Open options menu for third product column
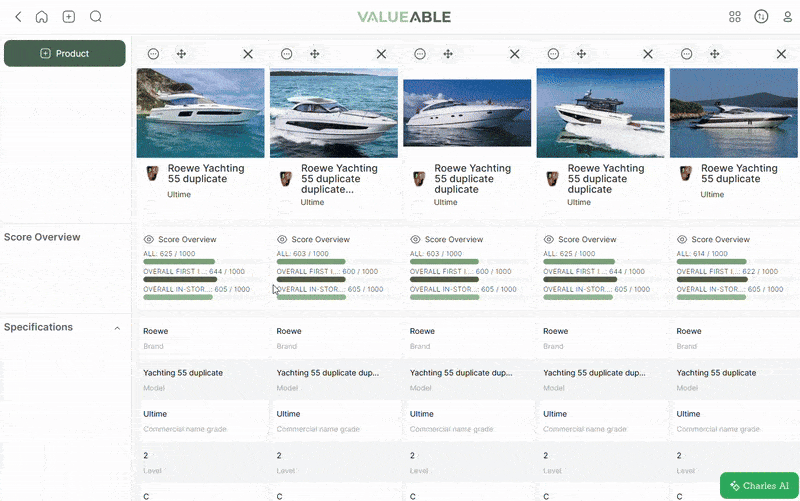Image resolution: width=800 pixels, height=501 pixels. [x=420, y=54]
